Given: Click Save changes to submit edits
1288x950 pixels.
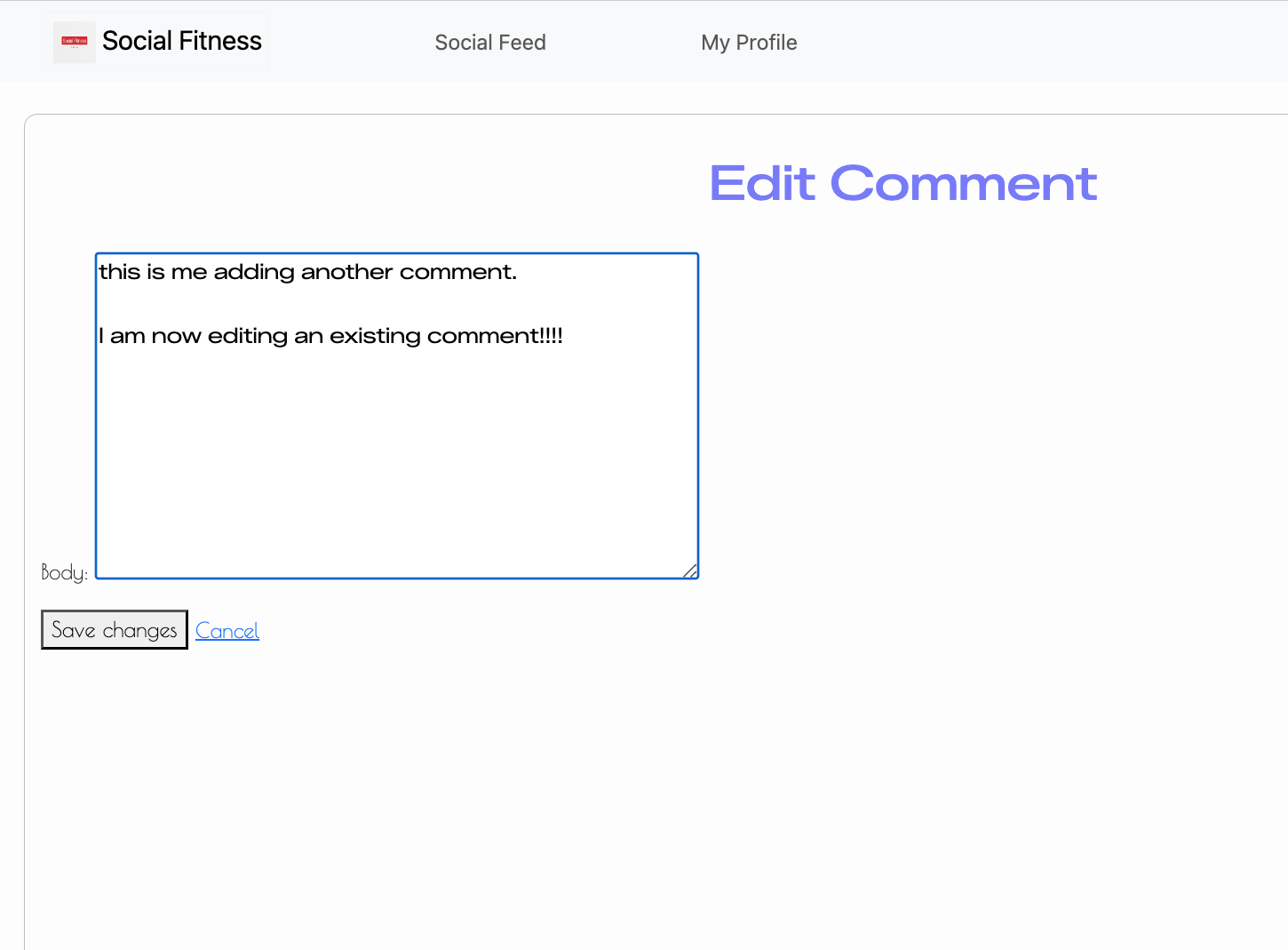Looking at the screenshot, I should (x=114, y=629).
